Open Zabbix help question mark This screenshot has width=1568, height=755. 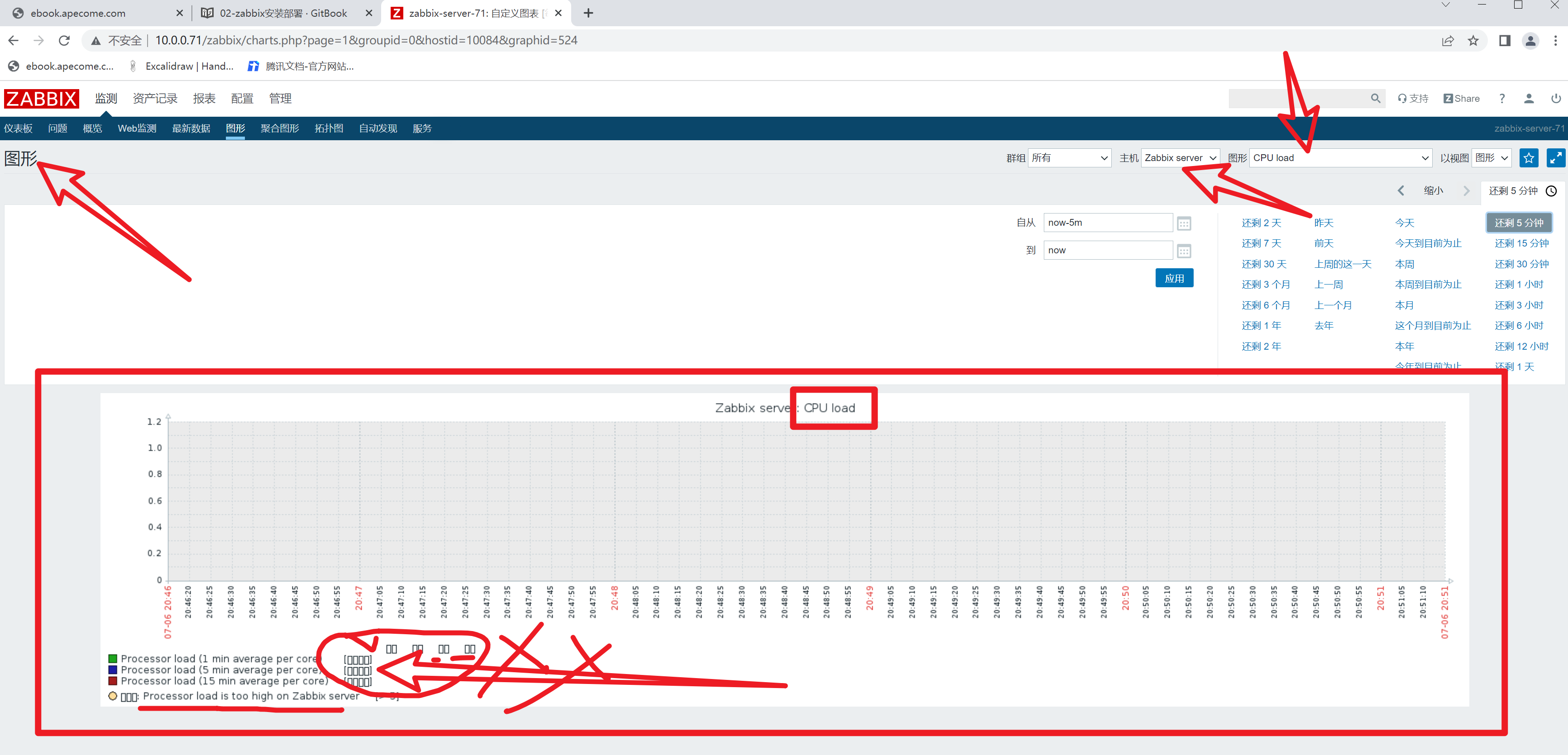pos(1501,99)
